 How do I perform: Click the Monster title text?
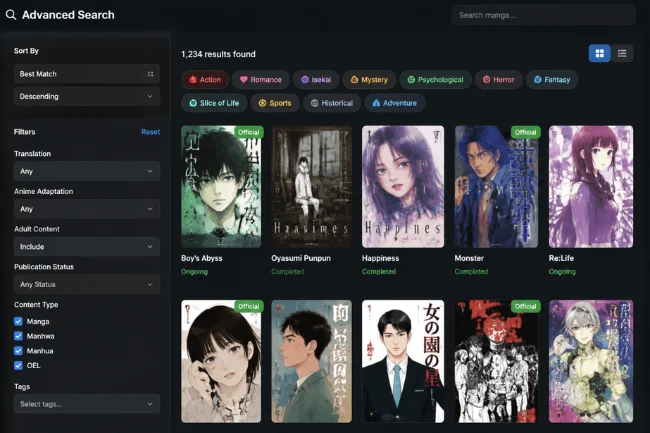[x=469, y=258]
